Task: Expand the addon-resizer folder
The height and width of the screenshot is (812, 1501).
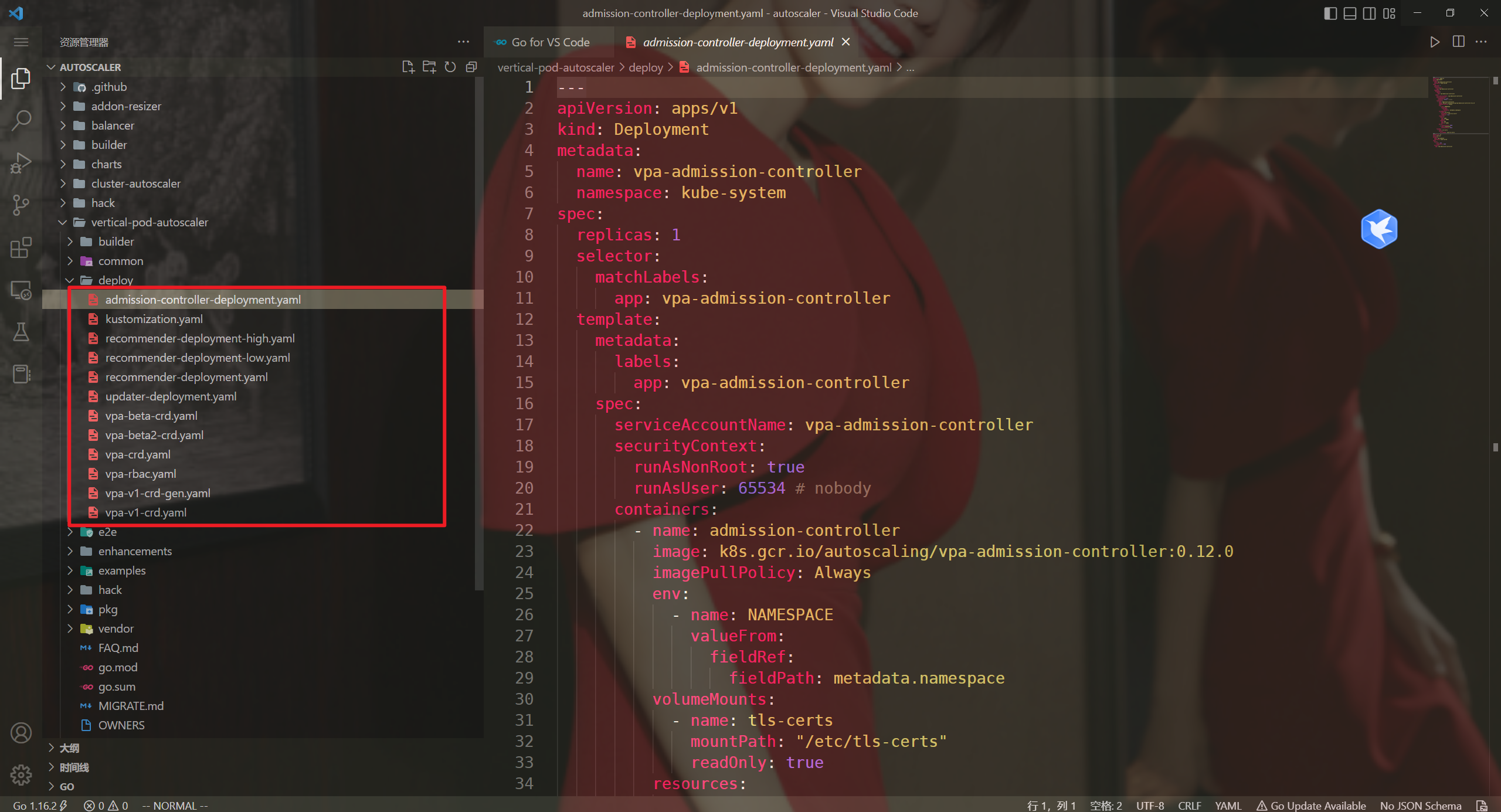Action: coord(264,106)
